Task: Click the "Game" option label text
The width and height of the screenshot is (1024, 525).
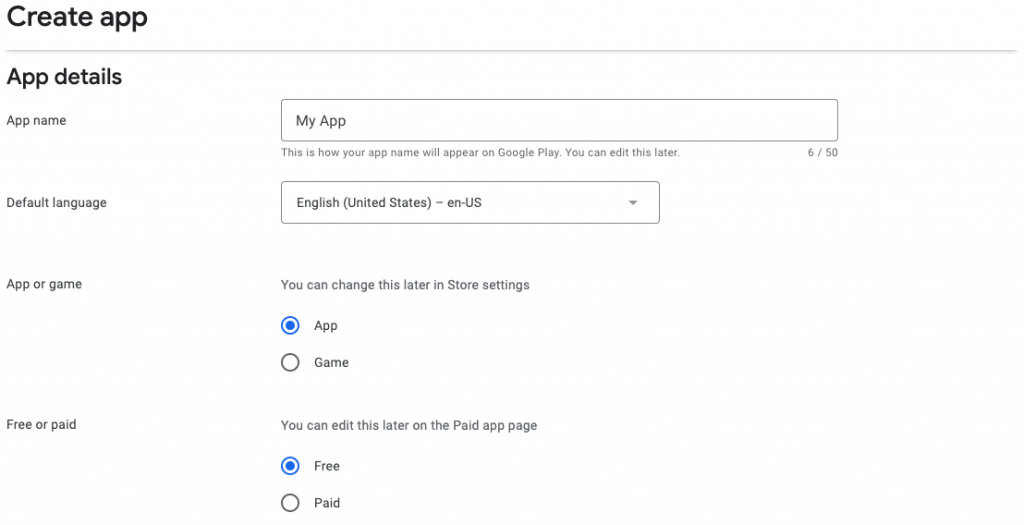Action: (x=331, y=363)
